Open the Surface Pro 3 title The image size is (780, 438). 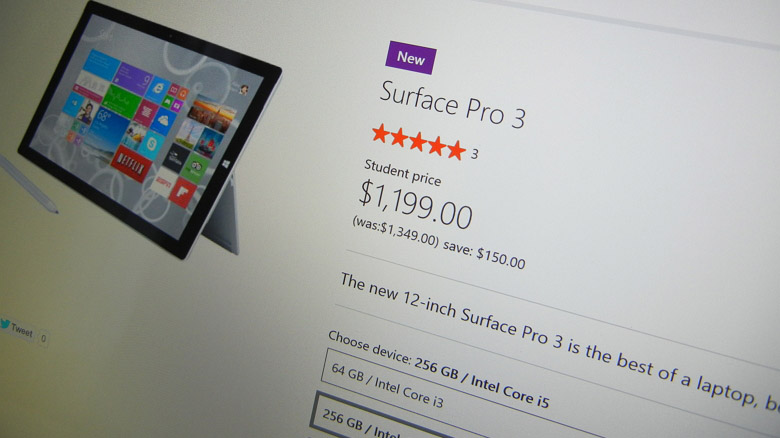[x=452, y=106]
